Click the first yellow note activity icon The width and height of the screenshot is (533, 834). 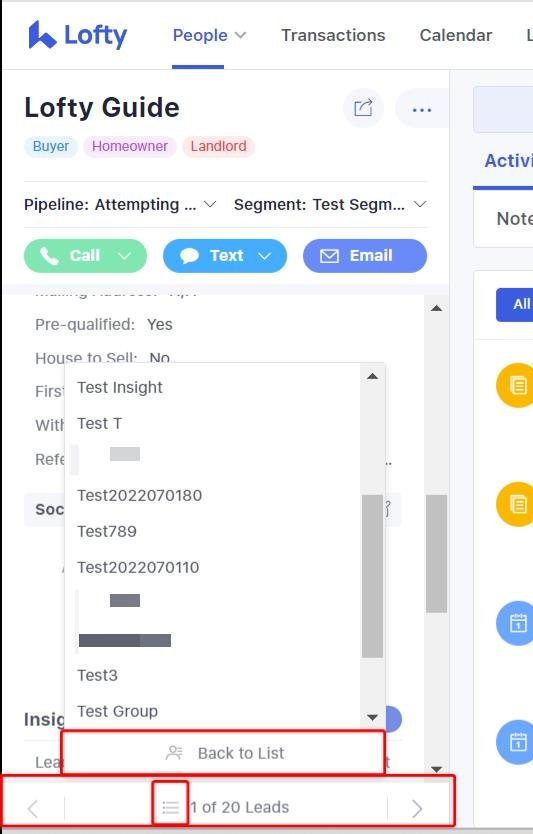[x=516, y=385]
